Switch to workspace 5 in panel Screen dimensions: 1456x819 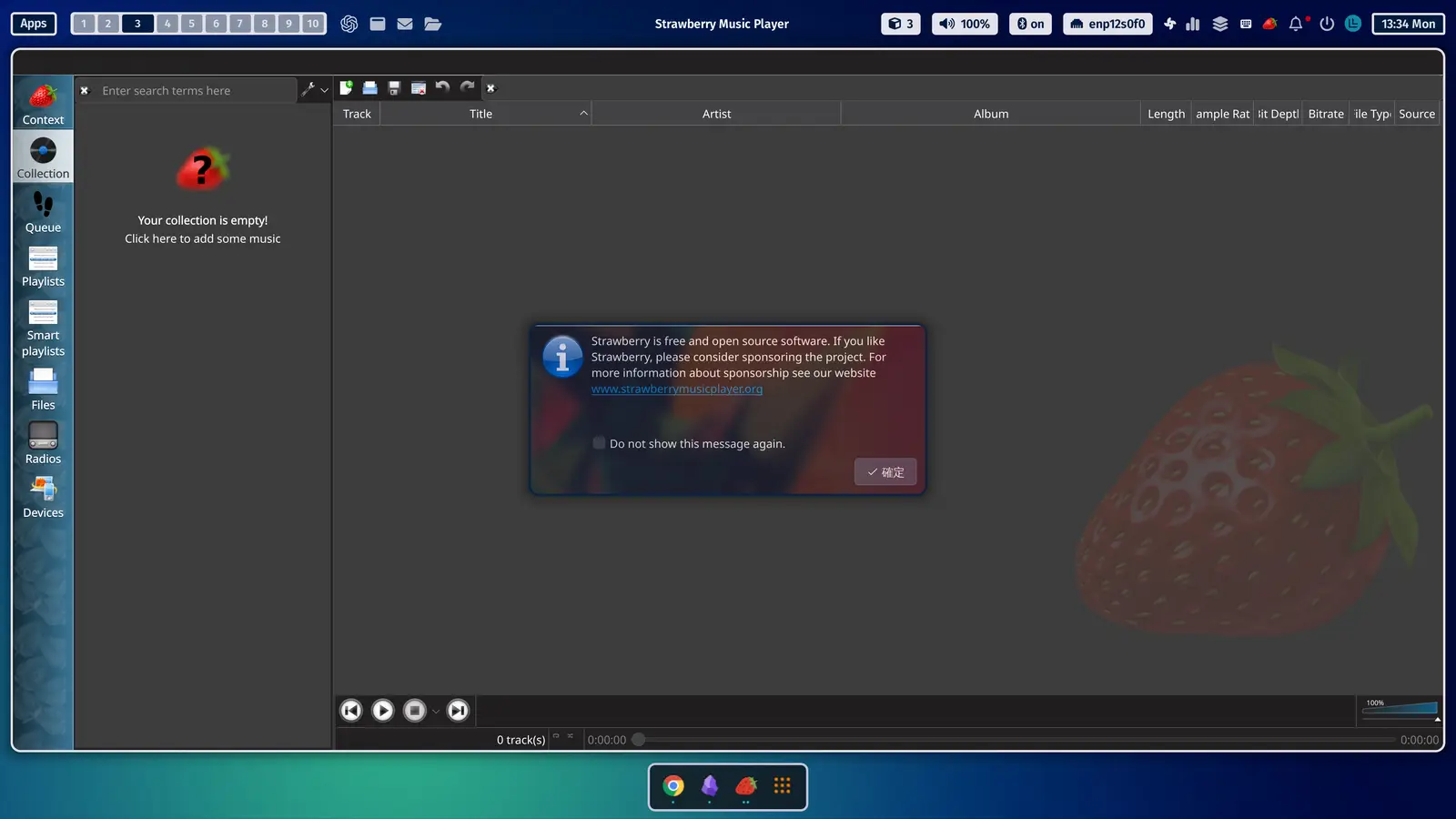[x=192, y=24]
